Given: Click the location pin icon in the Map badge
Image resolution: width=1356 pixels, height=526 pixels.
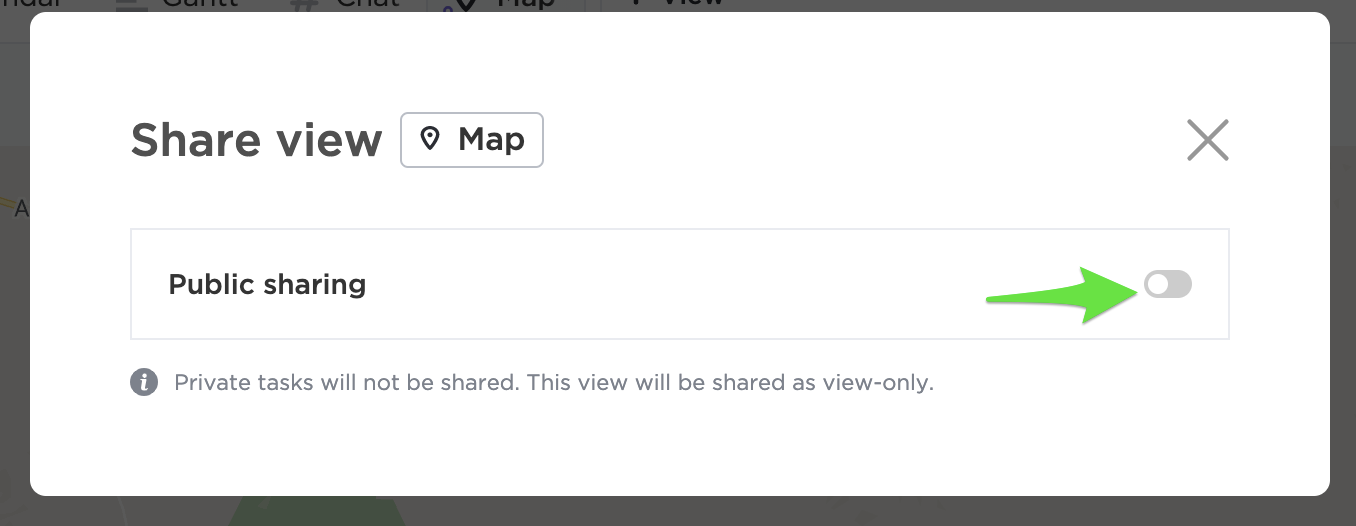Looking at the screenshot, I should point(431,139).
